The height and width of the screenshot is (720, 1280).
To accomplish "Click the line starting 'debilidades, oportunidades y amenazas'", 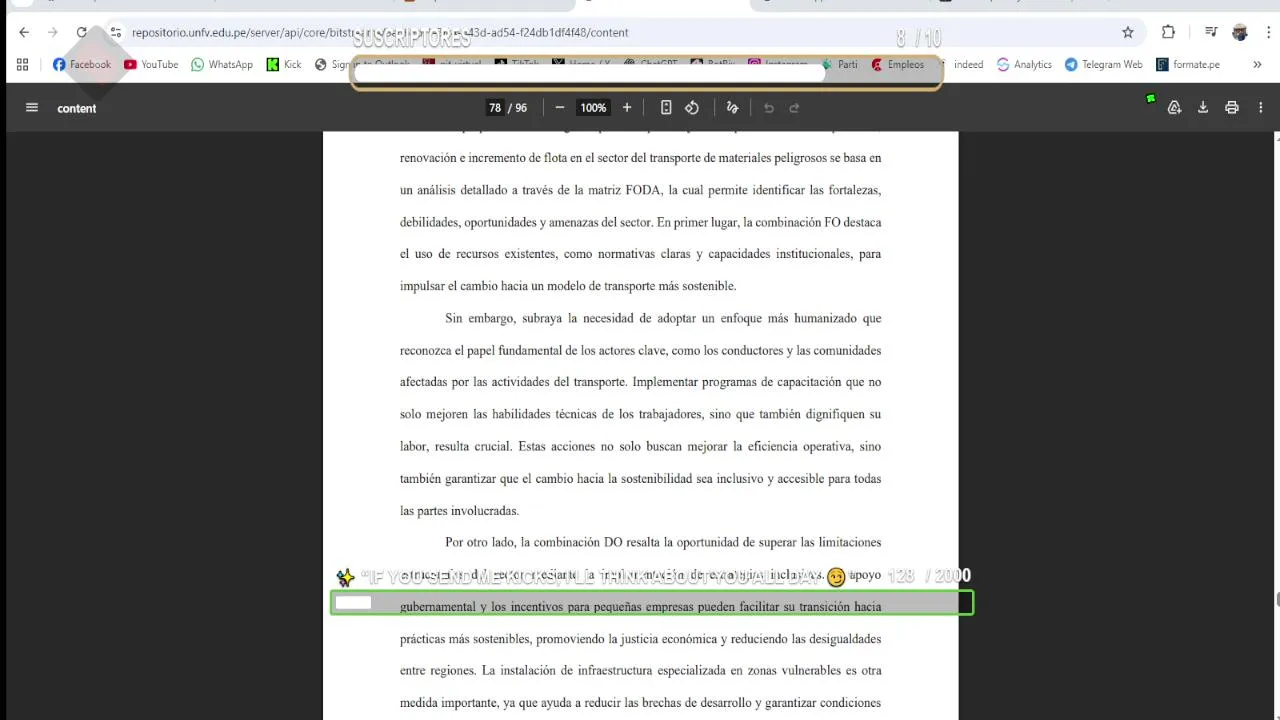I will coord(640,222).
